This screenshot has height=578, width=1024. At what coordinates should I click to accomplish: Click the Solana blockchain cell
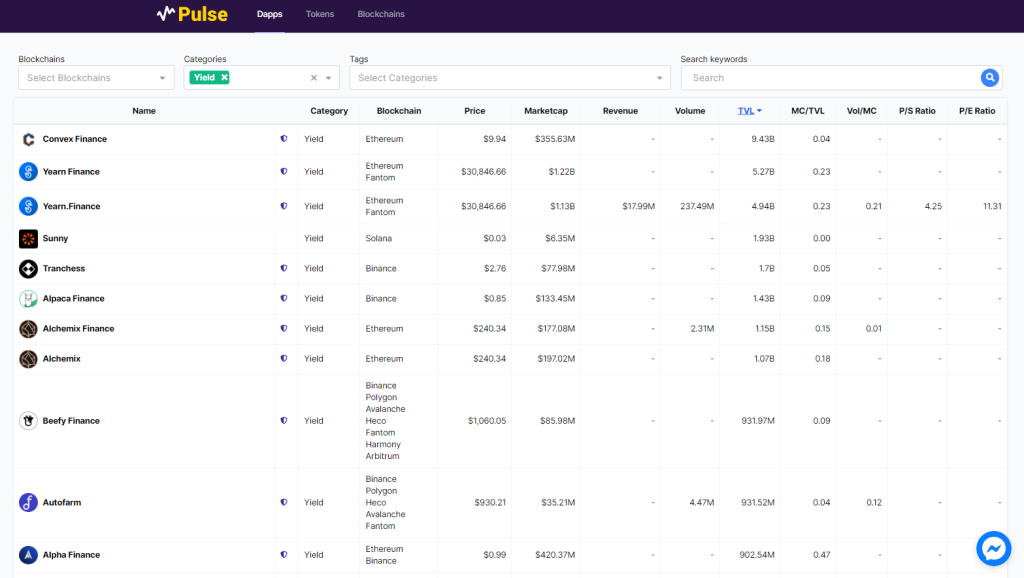point(379,238)
